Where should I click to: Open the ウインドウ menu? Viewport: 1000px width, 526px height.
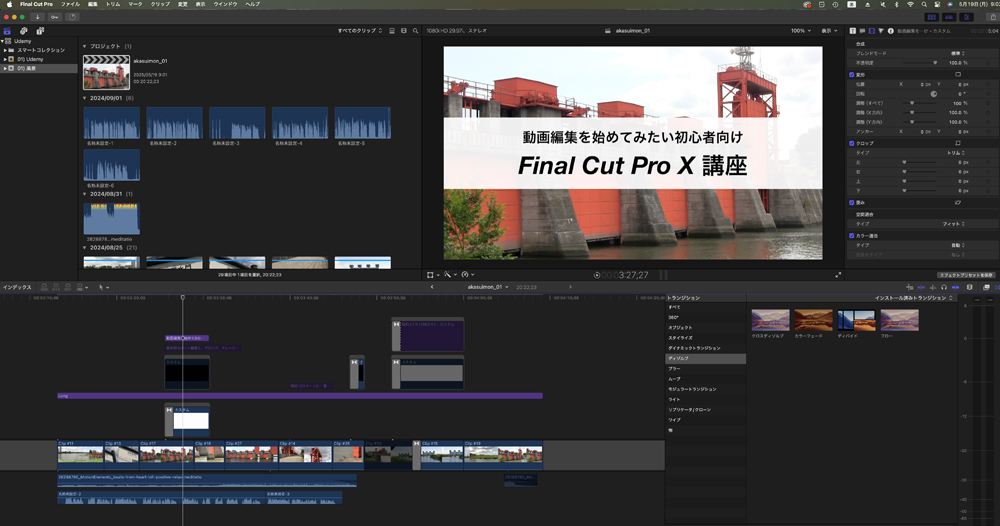click(225, 4)
